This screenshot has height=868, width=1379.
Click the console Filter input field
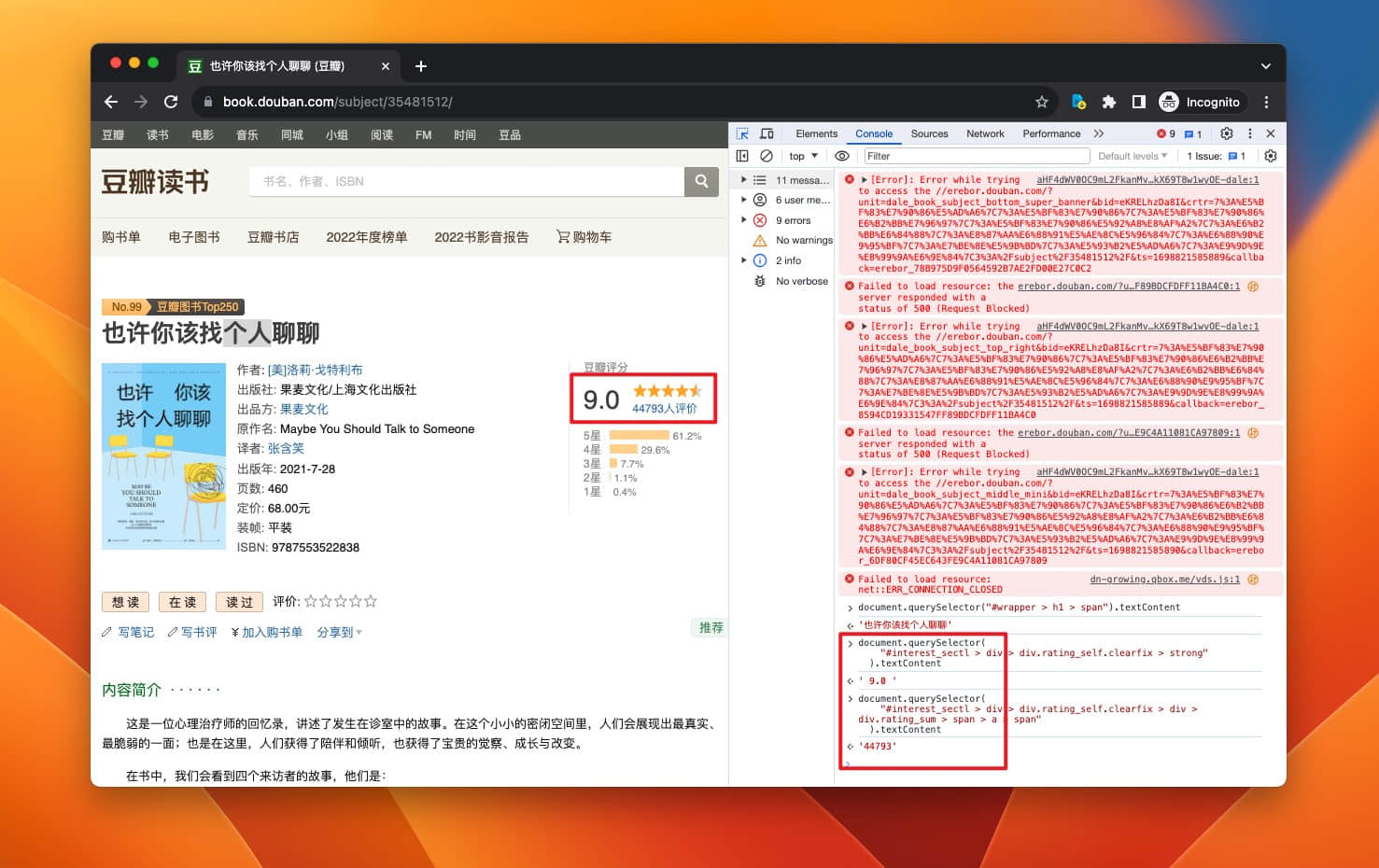977,156
